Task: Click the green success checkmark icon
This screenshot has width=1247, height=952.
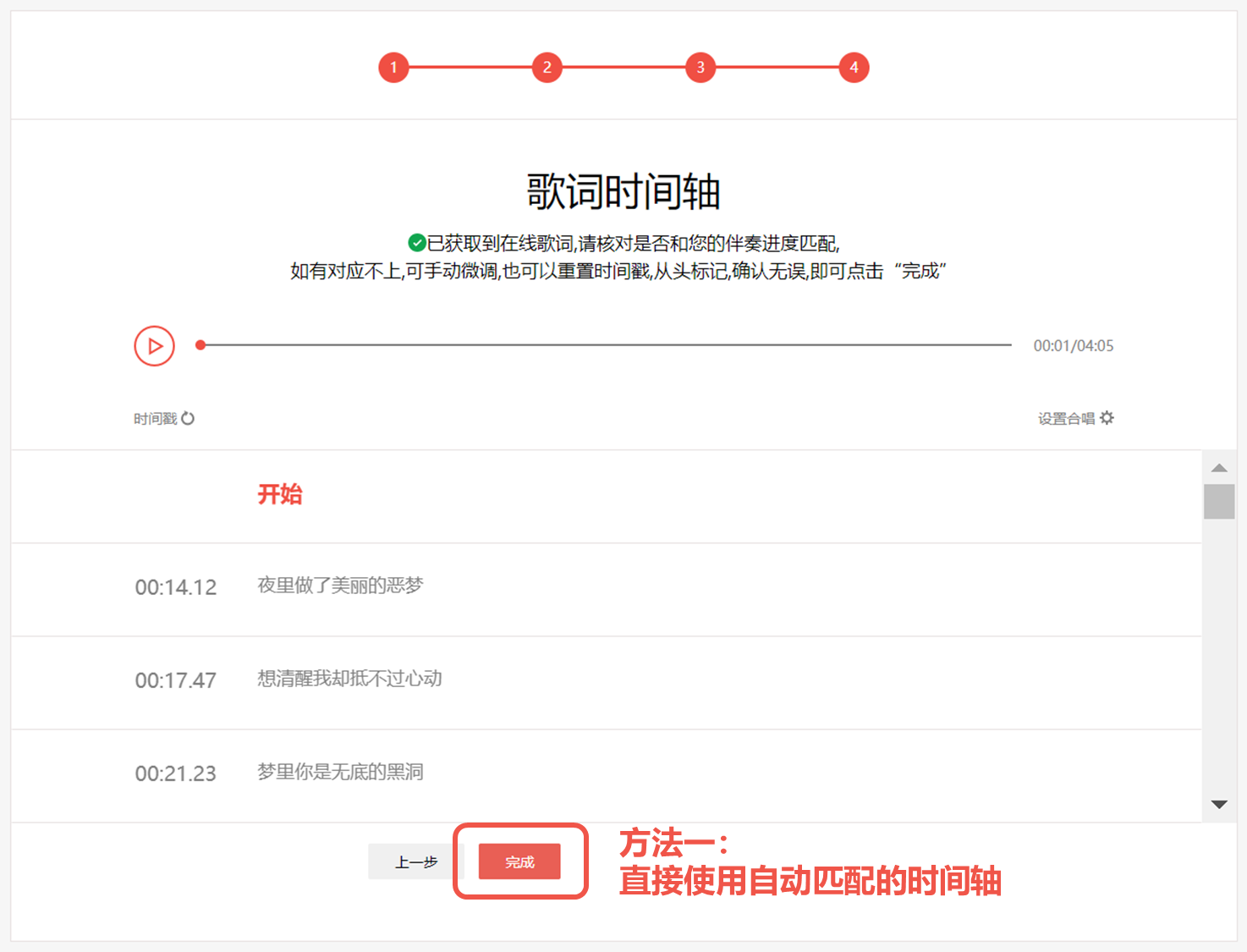Action: pos(415,244)
